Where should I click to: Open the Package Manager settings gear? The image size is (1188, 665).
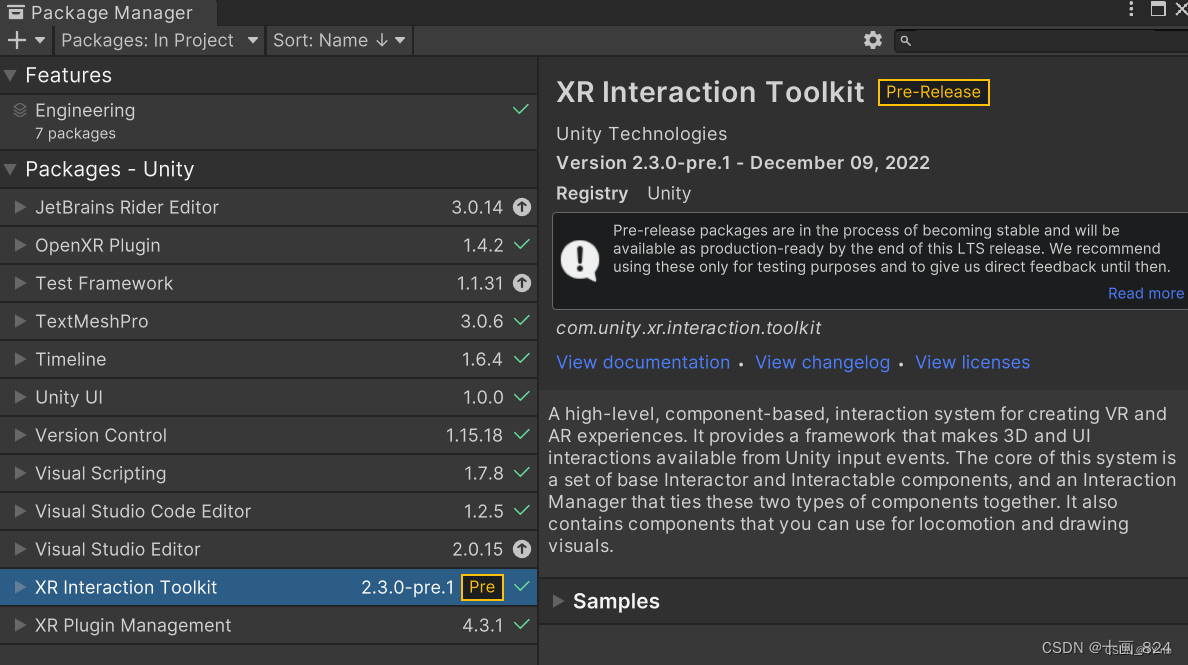point(872,40)
